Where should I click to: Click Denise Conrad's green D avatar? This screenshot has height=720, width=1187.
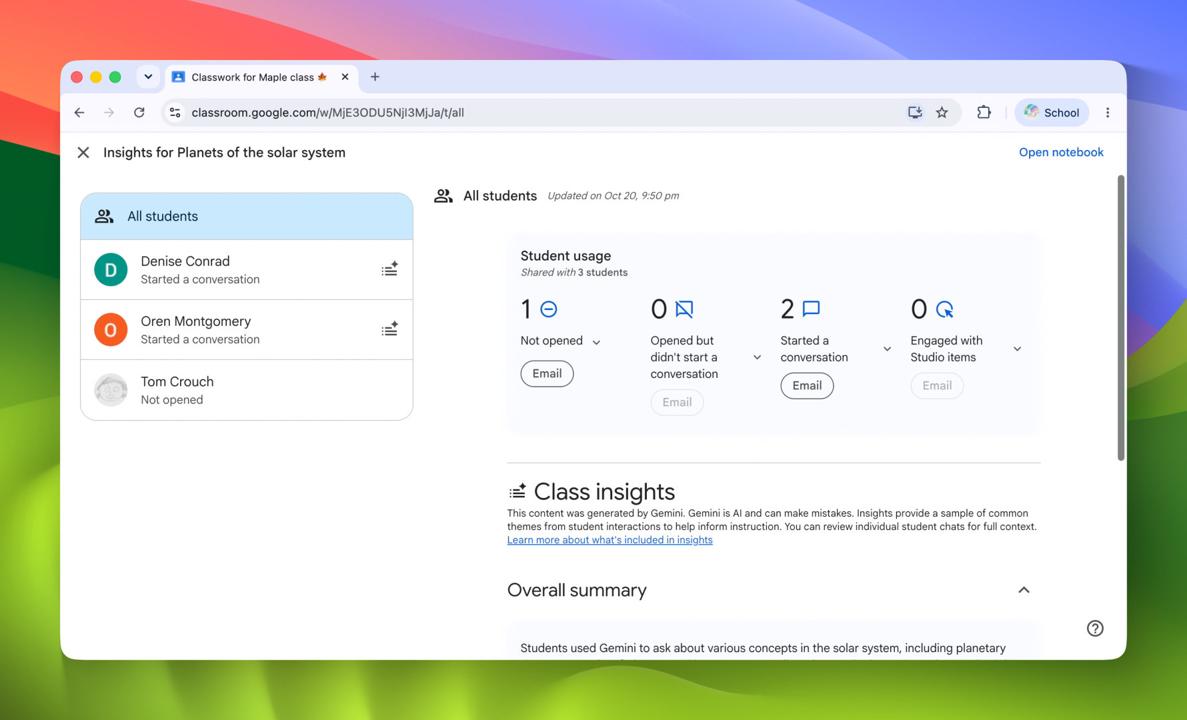tap(111, 270)
